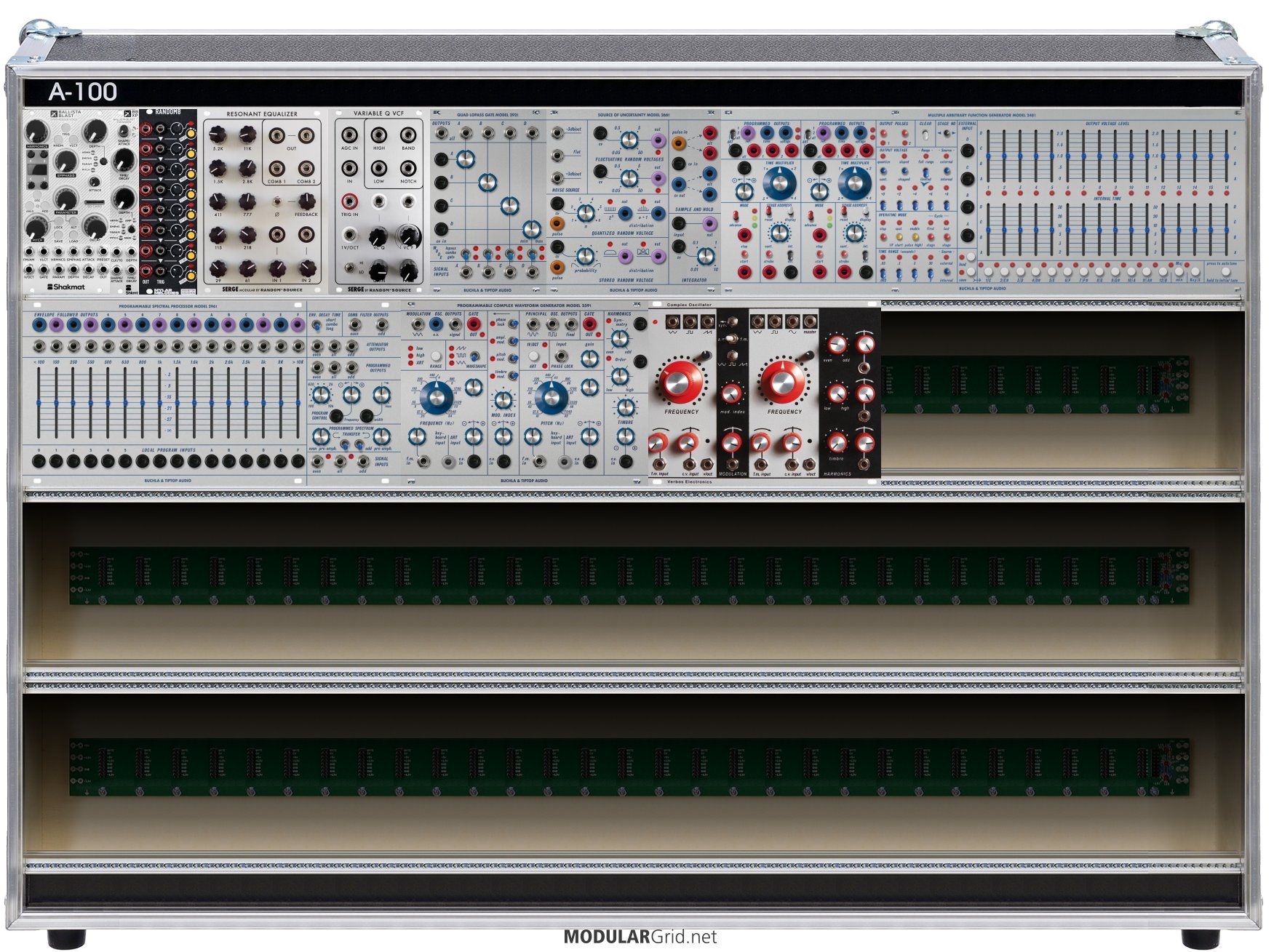Click the BAND output jack on Variable Q VCF

click(408, 135)
